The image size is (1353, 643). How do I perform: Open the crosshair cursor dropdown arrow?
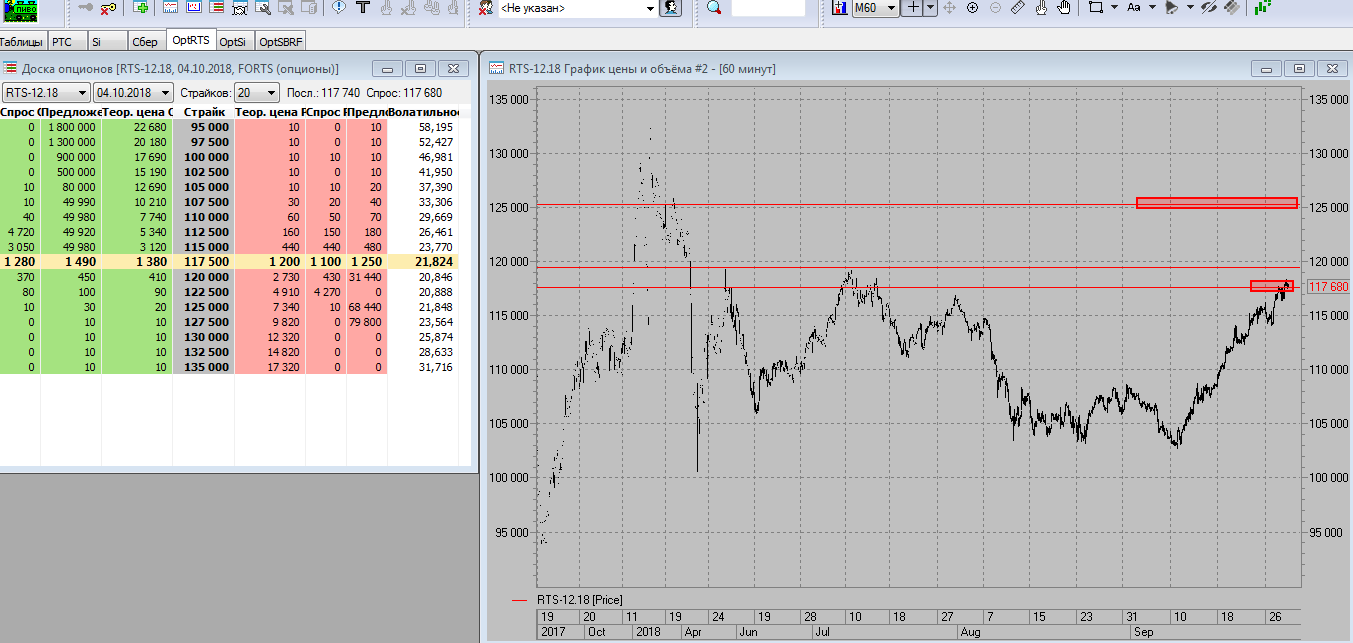click(x=929, y=7)
